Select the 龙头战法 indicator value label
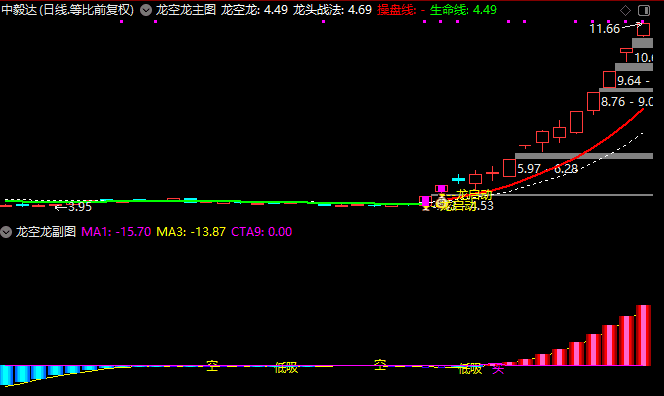 (x=332, y=10)
